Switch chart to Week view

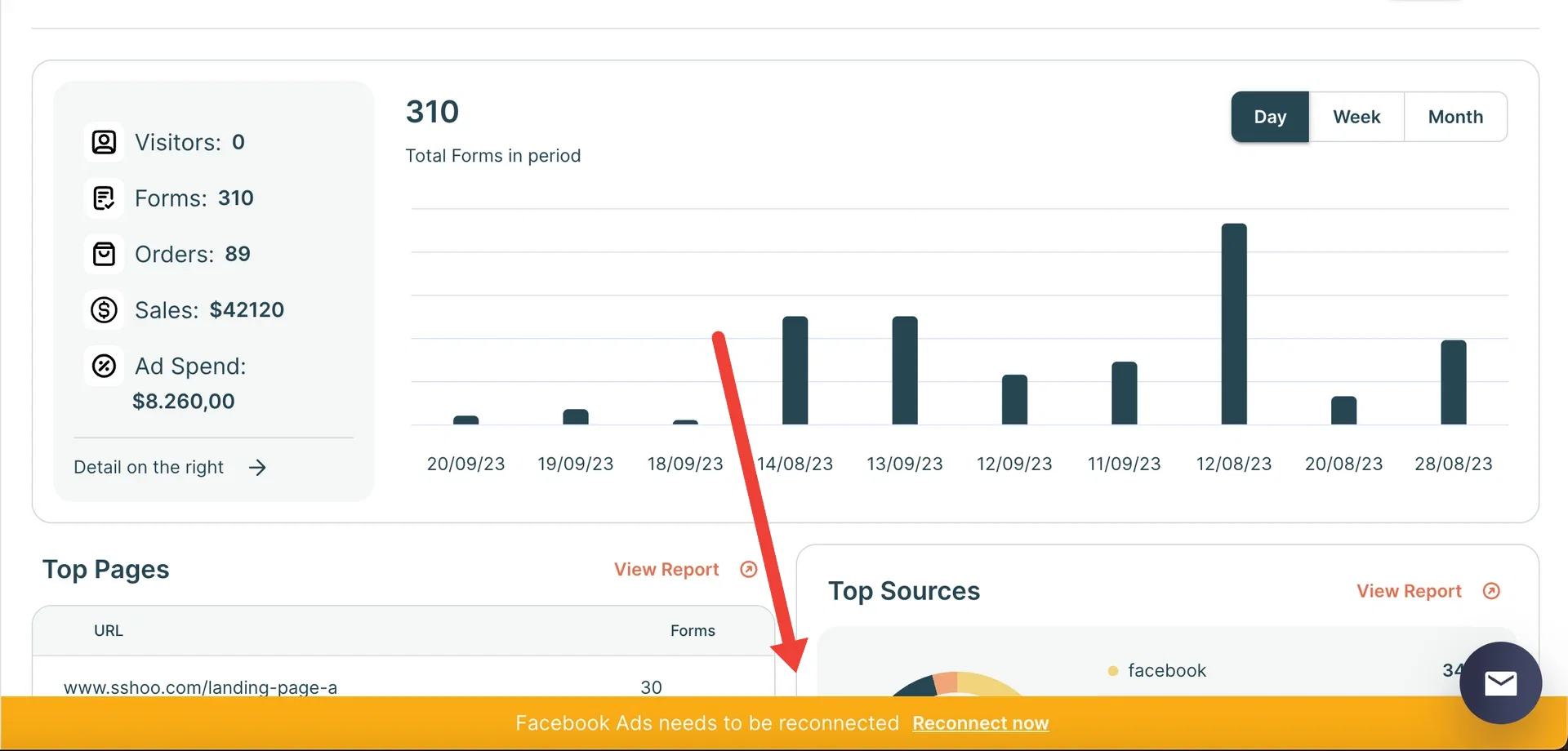tap(1356, 117)
